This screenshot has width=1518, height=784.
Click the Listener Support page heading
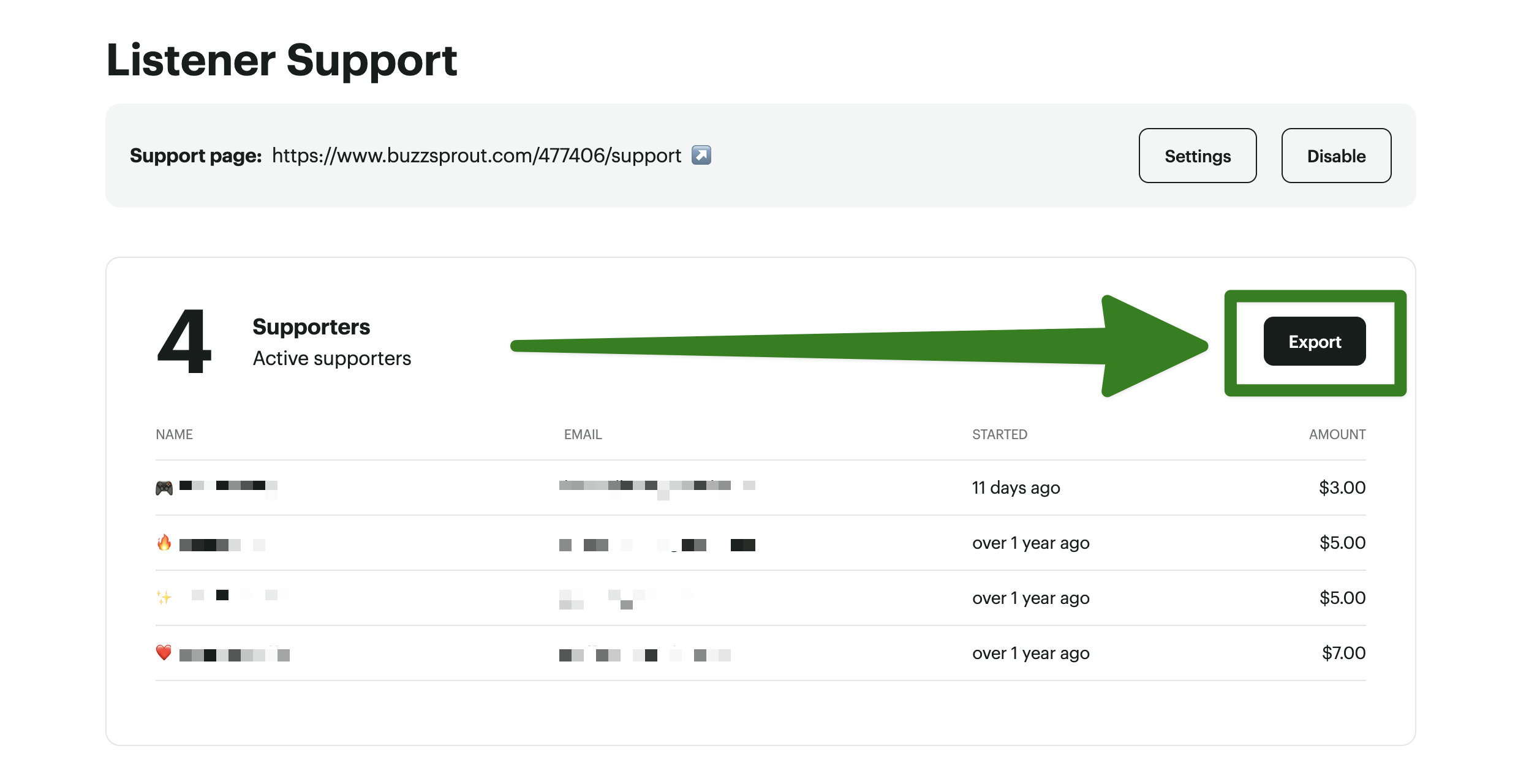pyautogui.click(x=281, y=61)
